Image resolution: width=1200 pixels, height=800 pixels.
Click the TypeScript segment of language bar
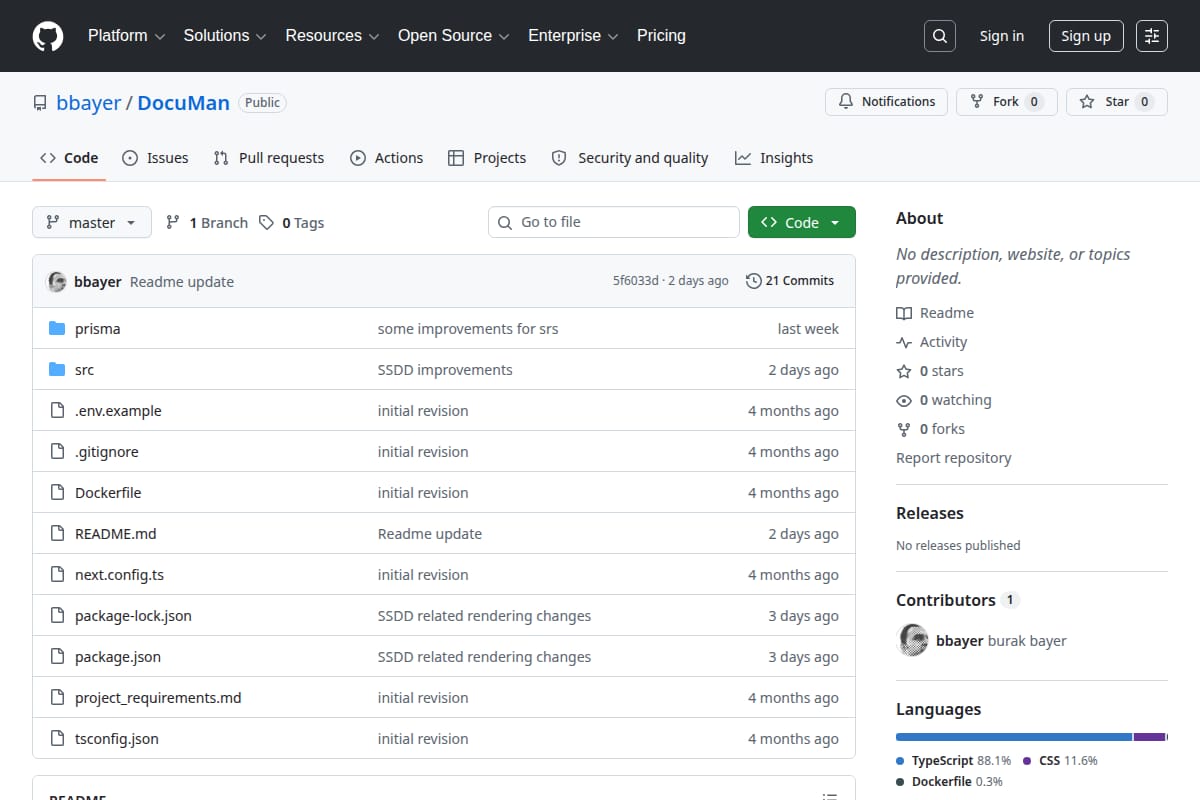pyautogui.click(x=1014, y=737)
